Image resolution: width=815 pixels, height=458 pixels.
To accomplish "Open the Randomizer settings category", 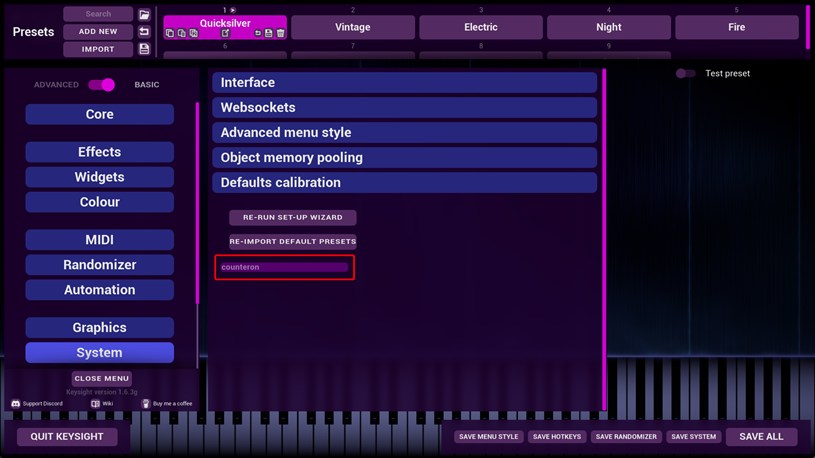I will (100, 265).
